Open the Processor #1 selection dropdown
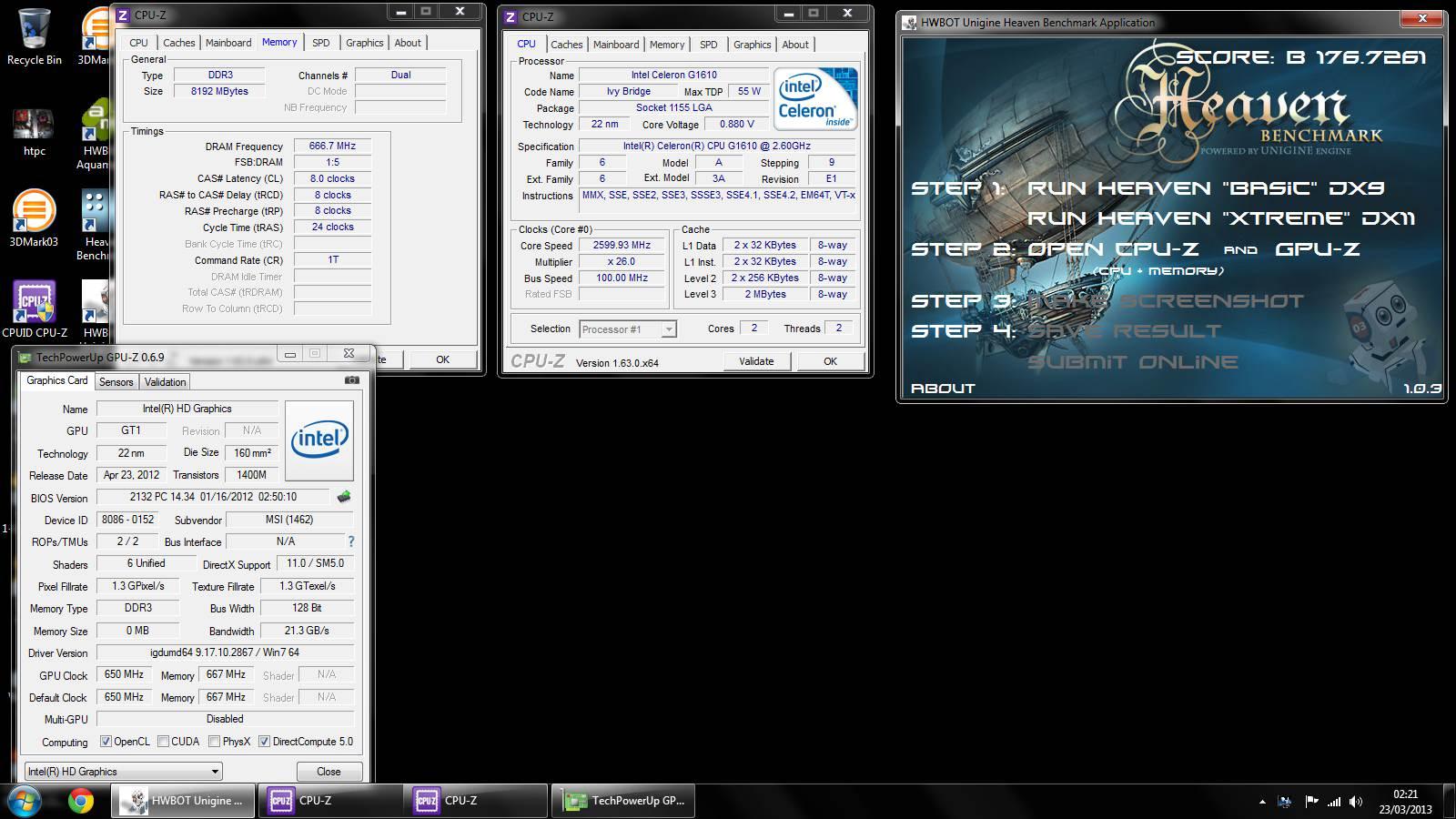The width and height of the screenshot is (1456, 819). click(628, 329)
